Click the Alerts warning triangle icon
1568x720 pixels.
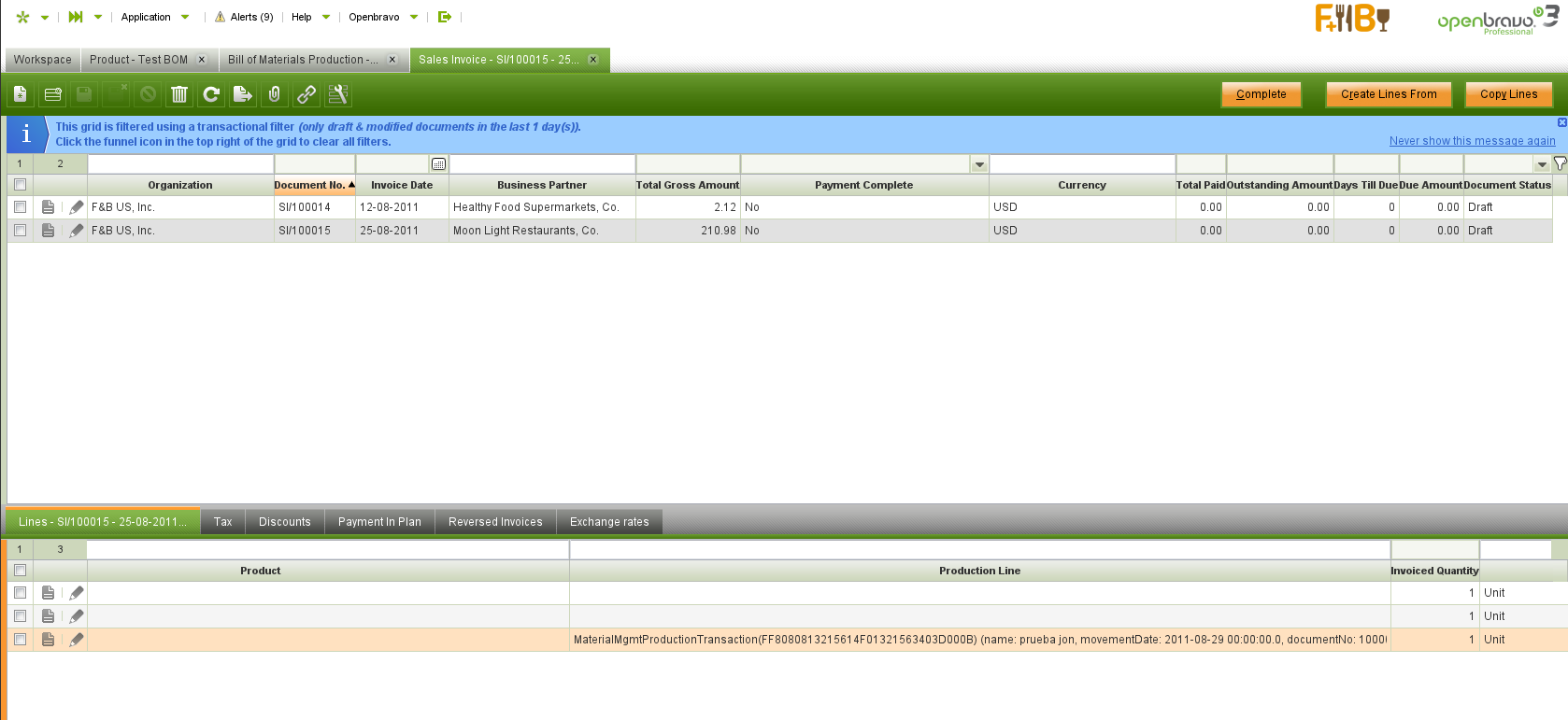click(x=220, y=17)
